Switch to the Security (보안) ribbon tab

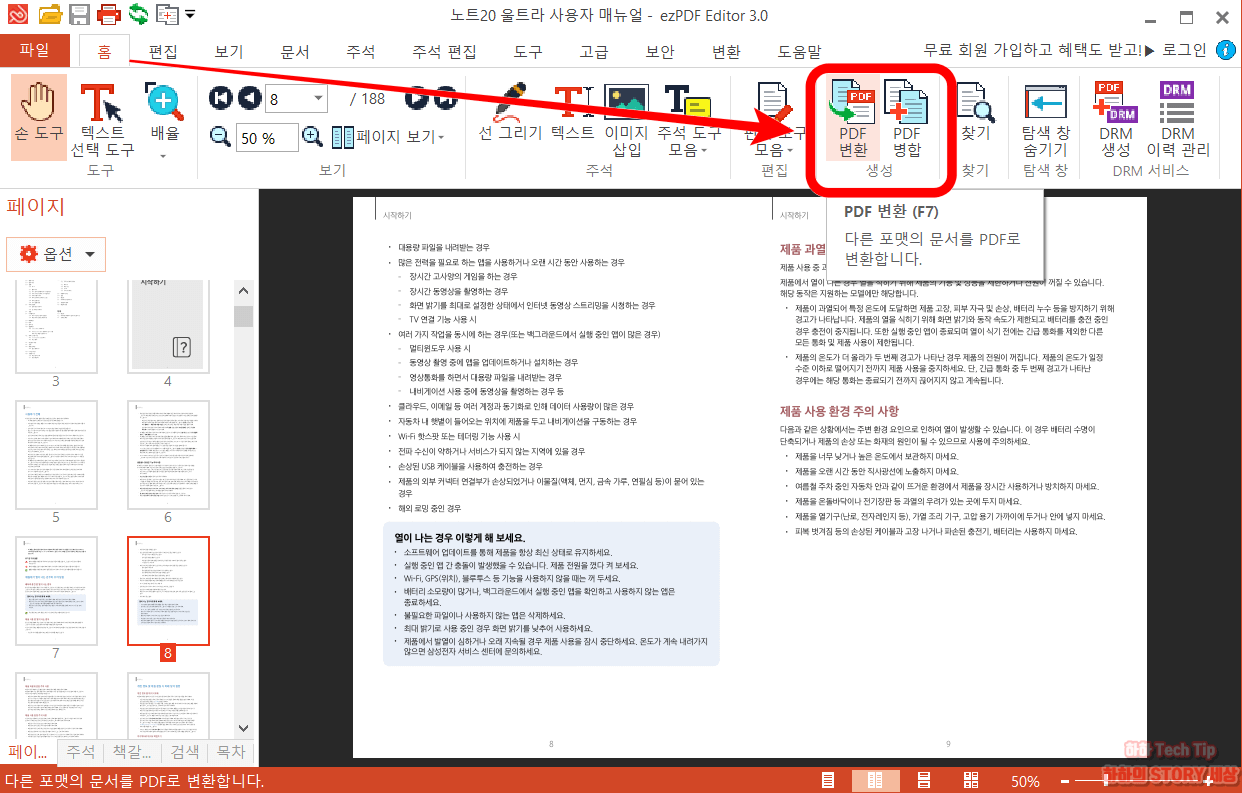point(660,51)
